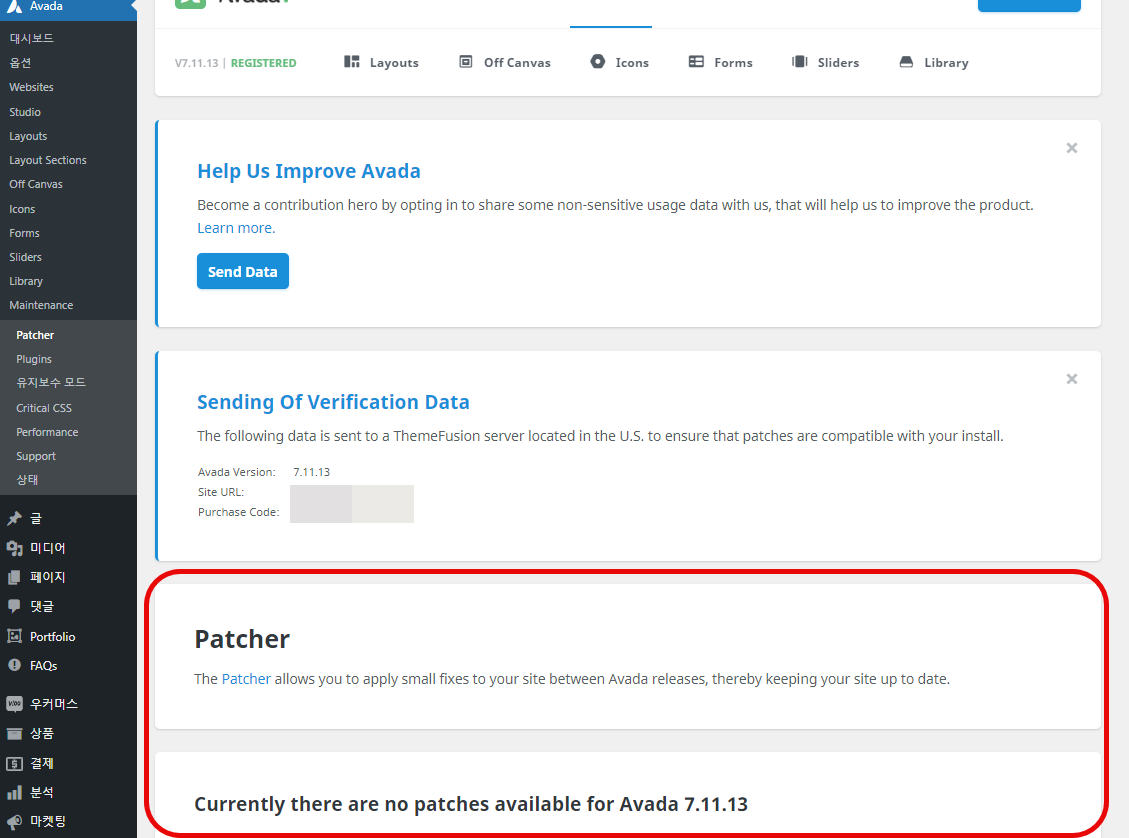Click the FAQs sidebar icon
The image size is (1129, 838).
pos(14,665)
